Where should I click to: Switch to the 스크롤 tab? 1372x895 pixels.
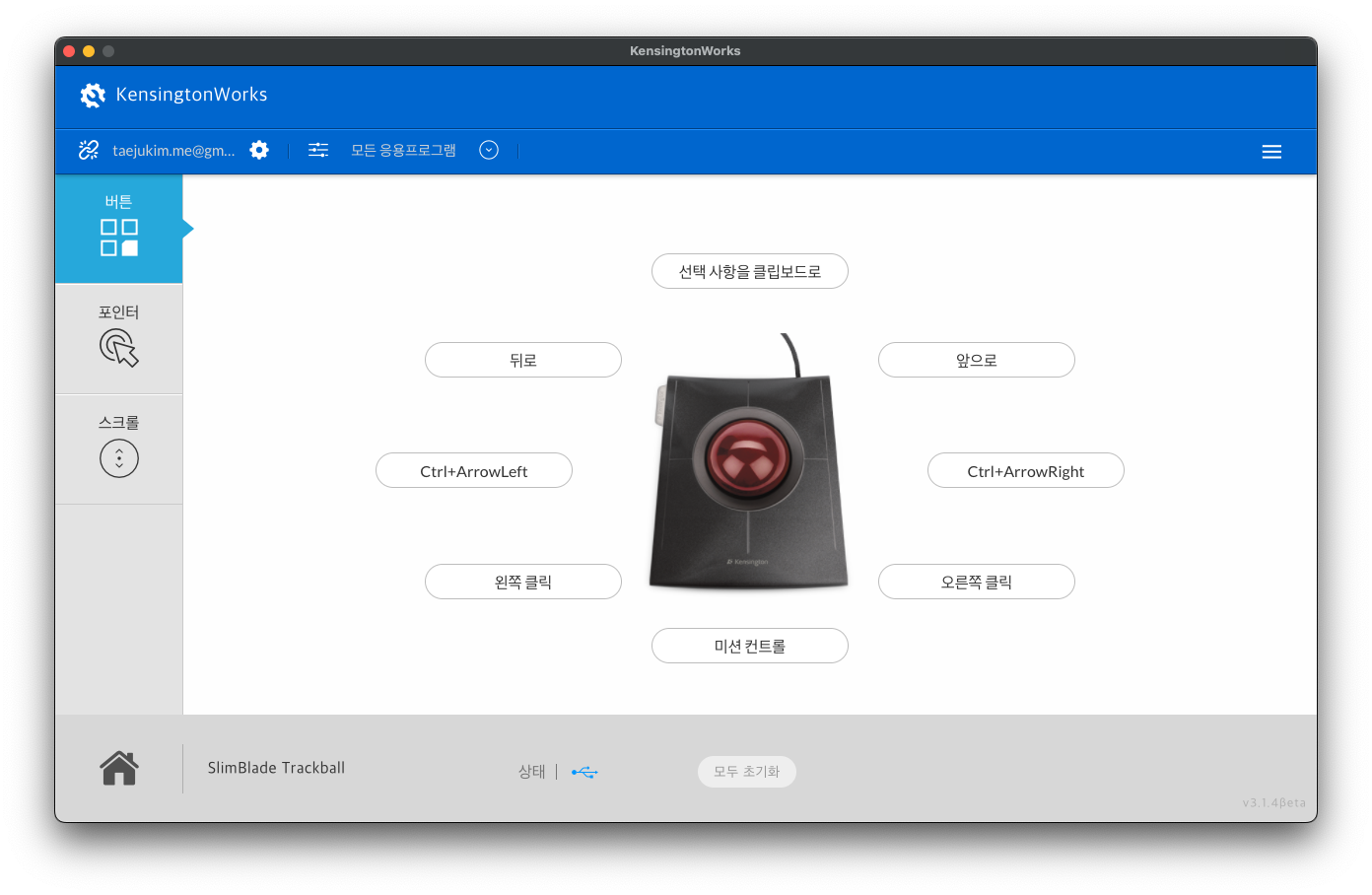click(119, 449)
